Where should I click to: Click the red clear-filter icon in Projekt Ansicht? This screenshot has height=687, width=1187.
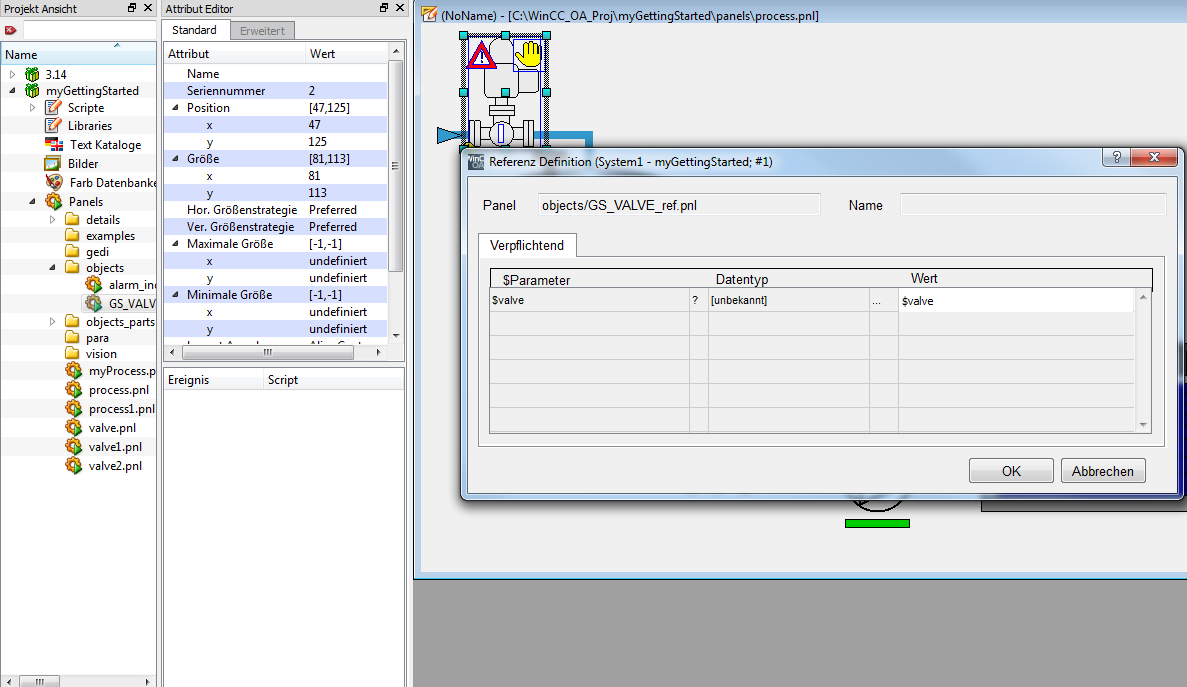[x=11, y=30]
